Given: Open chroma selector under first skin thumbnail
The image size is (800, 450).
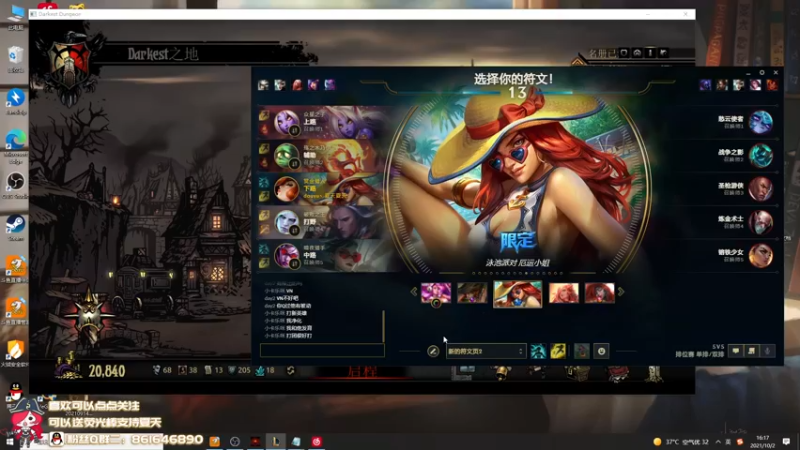Looking at the screenshot, I should click(x=436, y=304).
